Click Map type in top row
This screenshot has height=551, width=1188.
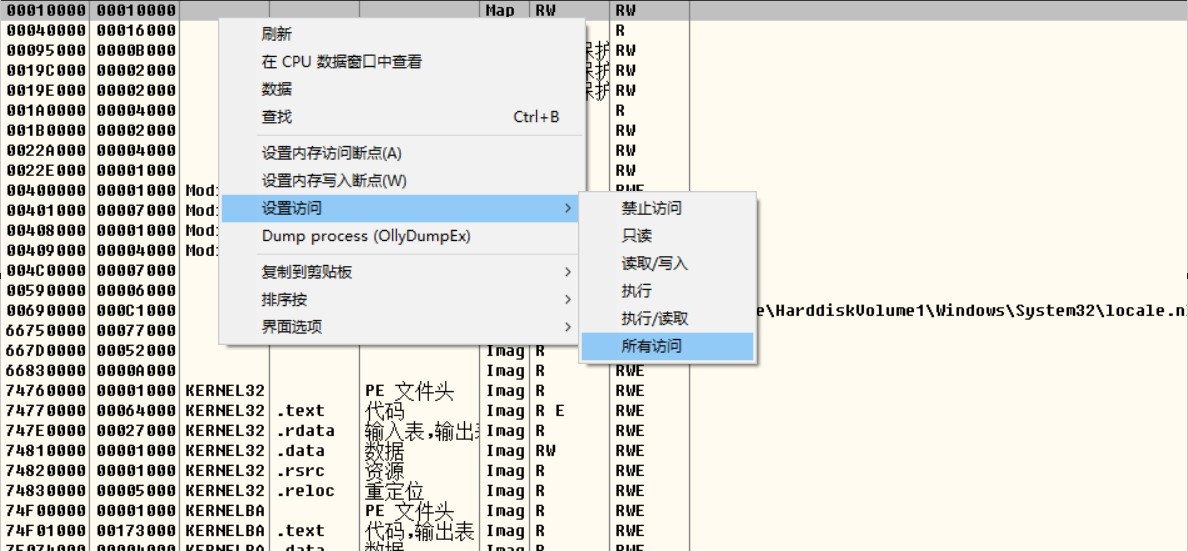point(499,11)
